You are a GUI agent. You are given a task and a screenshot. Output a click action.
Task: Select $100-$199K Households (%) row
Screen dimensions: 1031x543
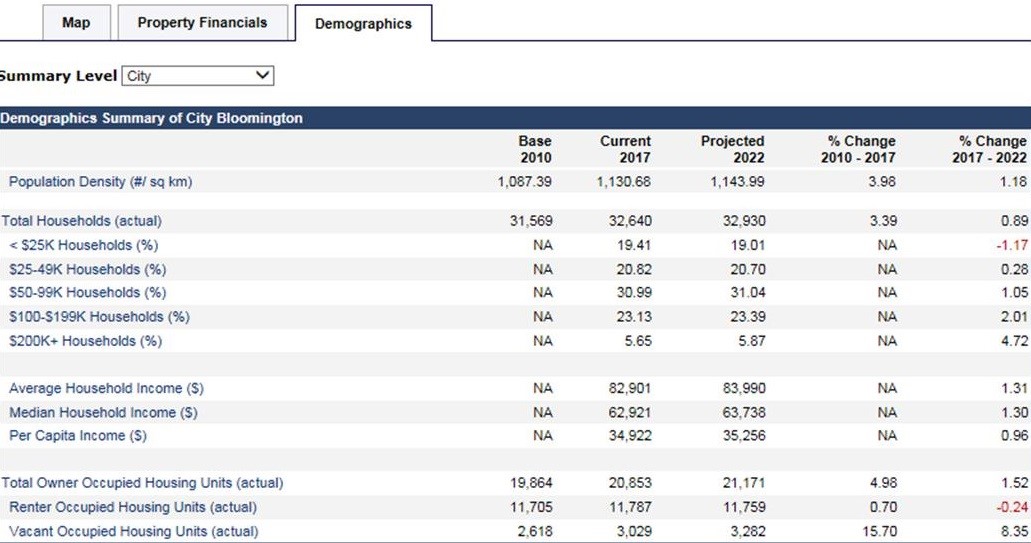point(99,317)
